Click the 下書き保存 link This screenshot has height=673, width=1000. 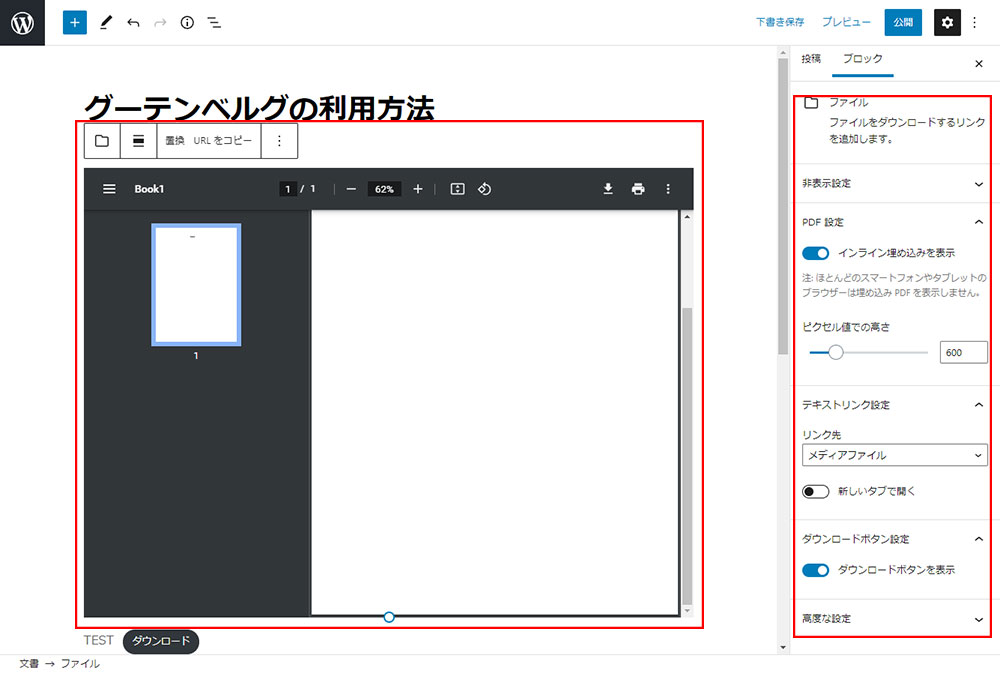(x=780, y=22)
